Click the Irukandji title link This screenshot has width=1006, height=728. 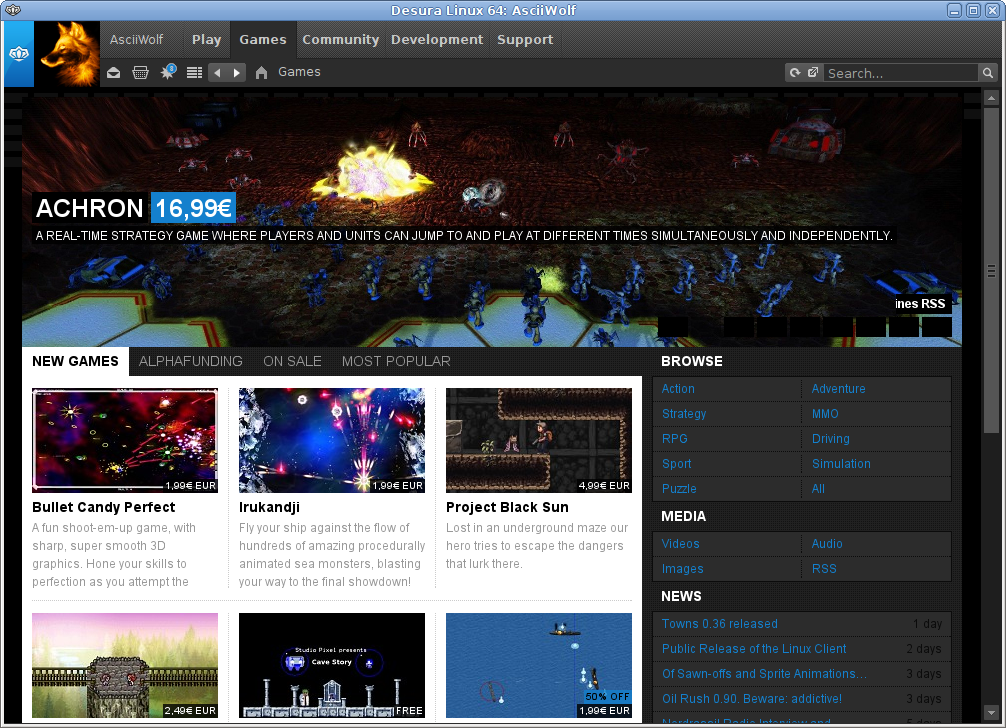[x=269, y=507]
